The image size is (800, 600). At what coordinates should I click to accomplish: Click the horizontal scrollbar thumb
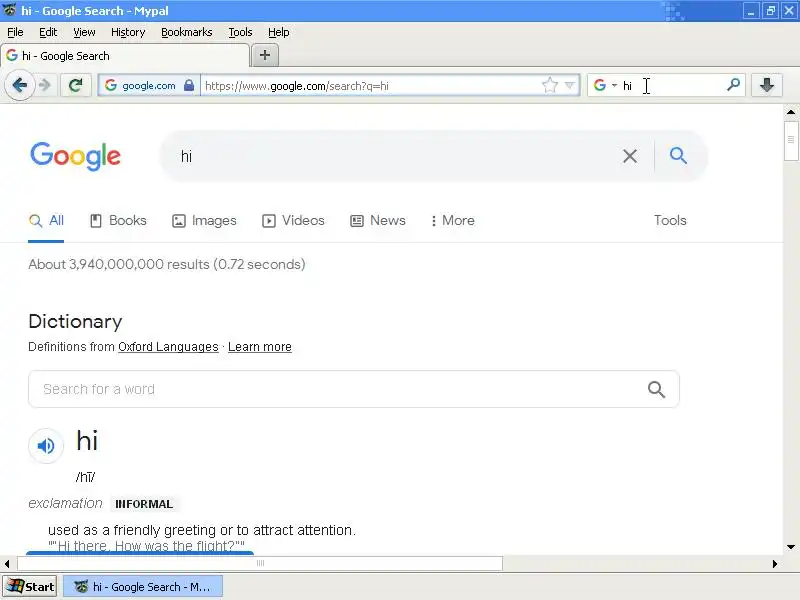[260, 563]
